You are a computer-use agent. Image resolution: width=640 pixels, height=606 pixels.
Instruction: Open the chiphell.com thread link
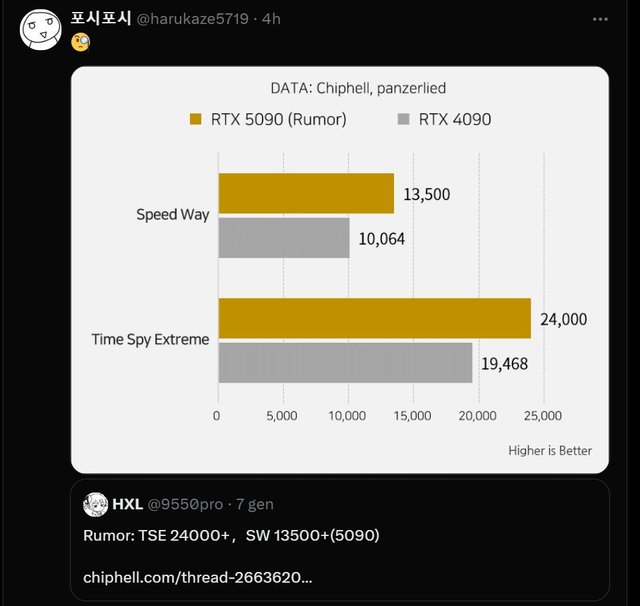[197, 578]
